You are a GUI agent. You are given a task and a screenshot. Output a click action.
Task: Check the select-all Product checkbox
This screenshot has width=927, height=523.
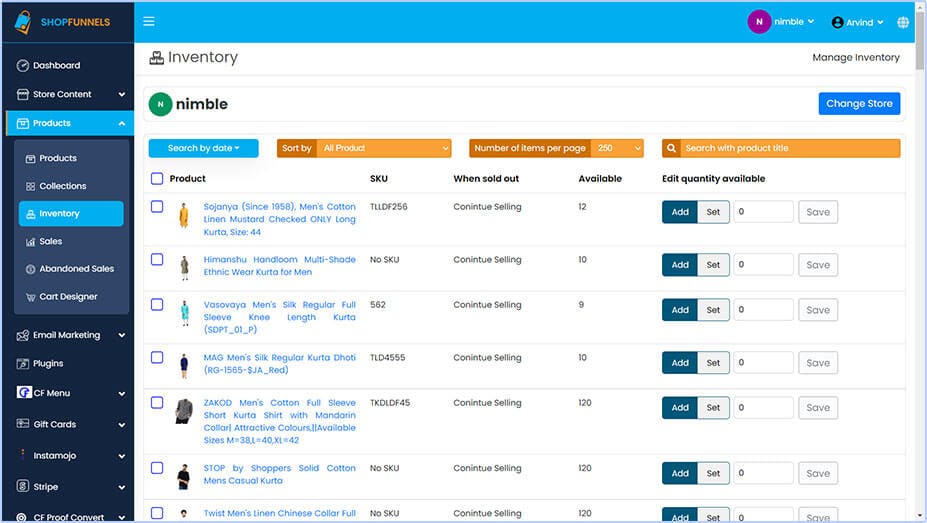click(157, 178)
